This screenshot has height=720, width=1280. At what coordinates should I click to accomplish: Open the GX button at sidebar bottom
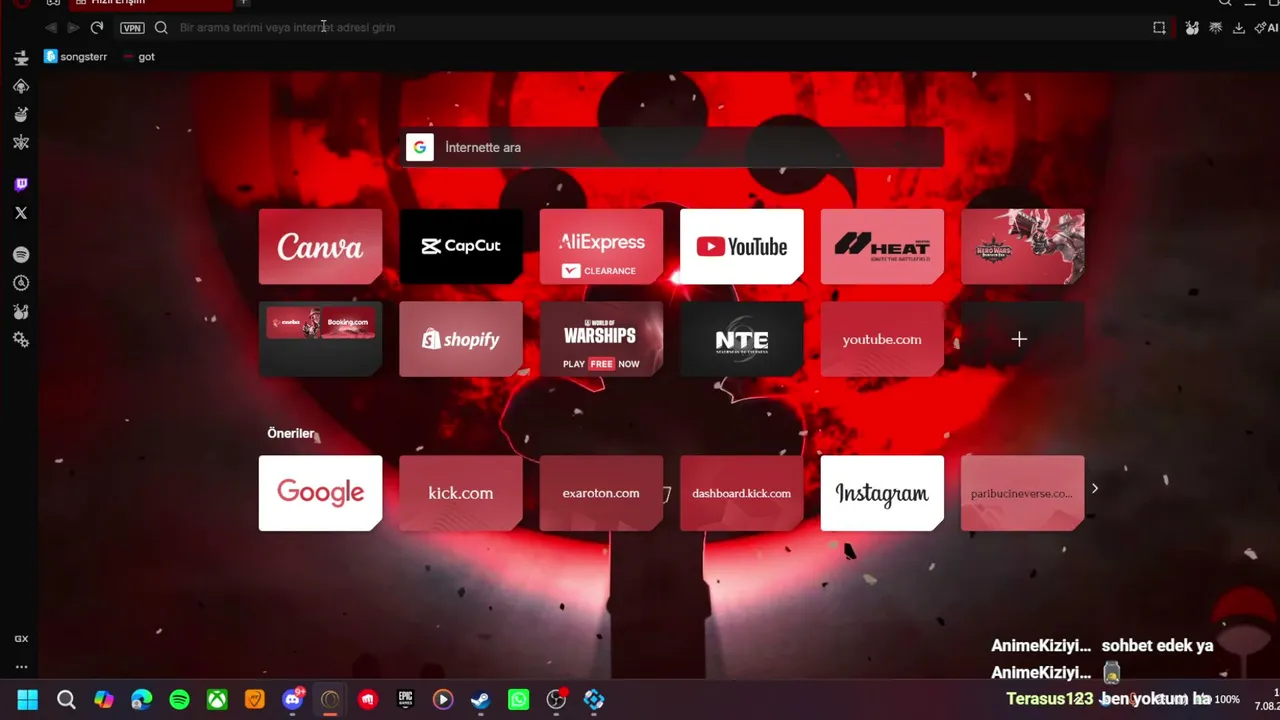(21, 639)
